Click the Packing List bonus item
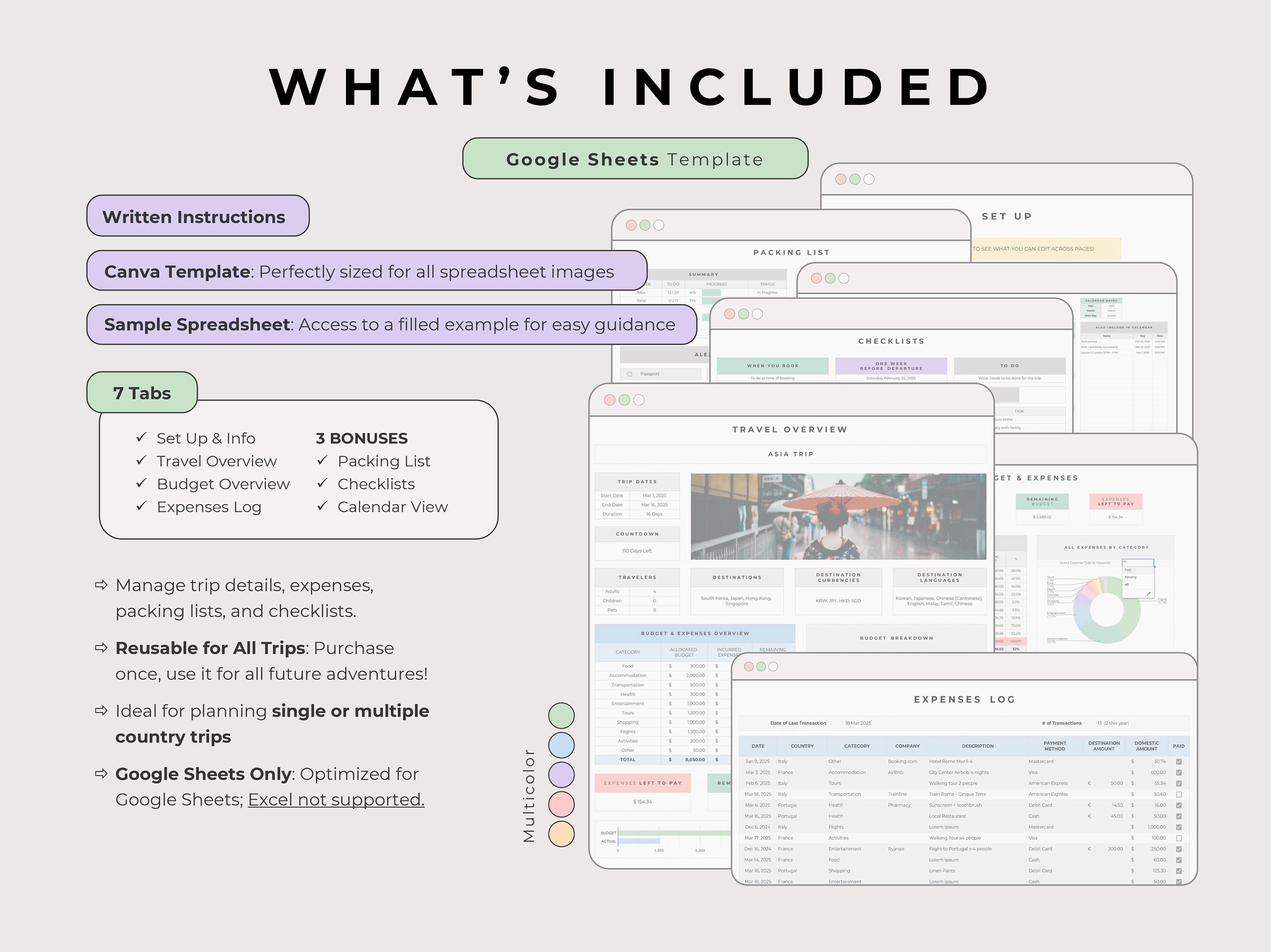Image resolution: width=1271 pixels, height=952 pixels. [x=384, y=461]
